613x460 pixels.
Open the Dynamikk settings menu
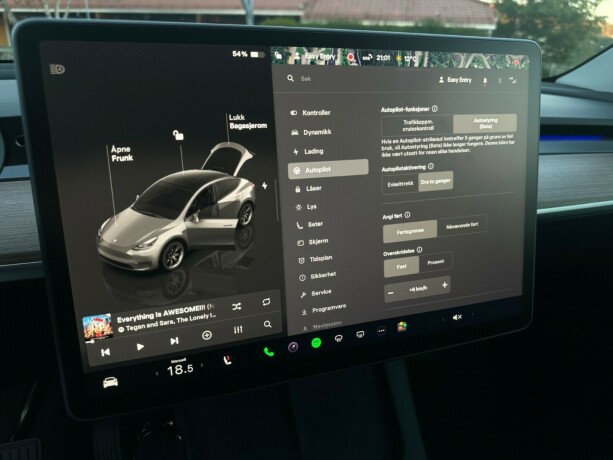[312, 132]
